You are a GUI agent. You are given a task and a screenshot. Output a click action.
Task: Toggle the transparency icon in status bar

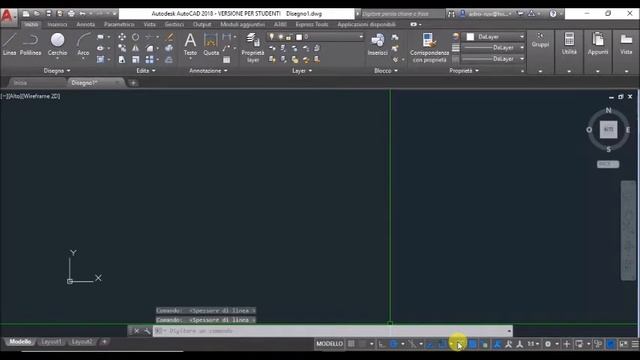473,344
